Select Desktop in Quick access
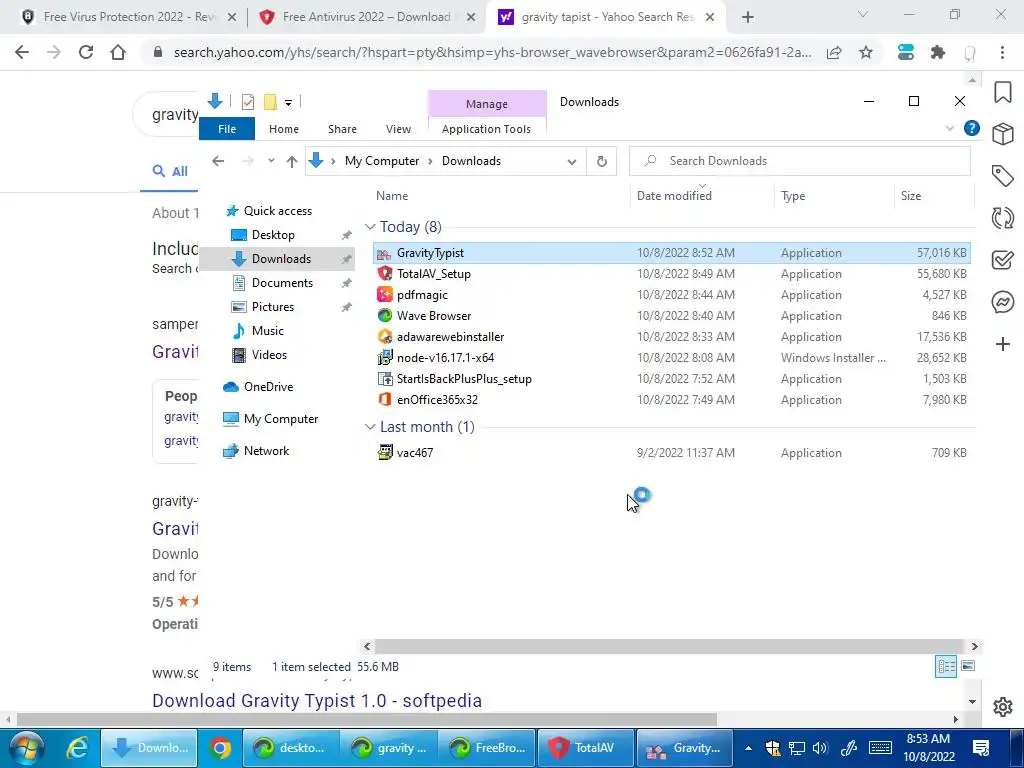 273,235
